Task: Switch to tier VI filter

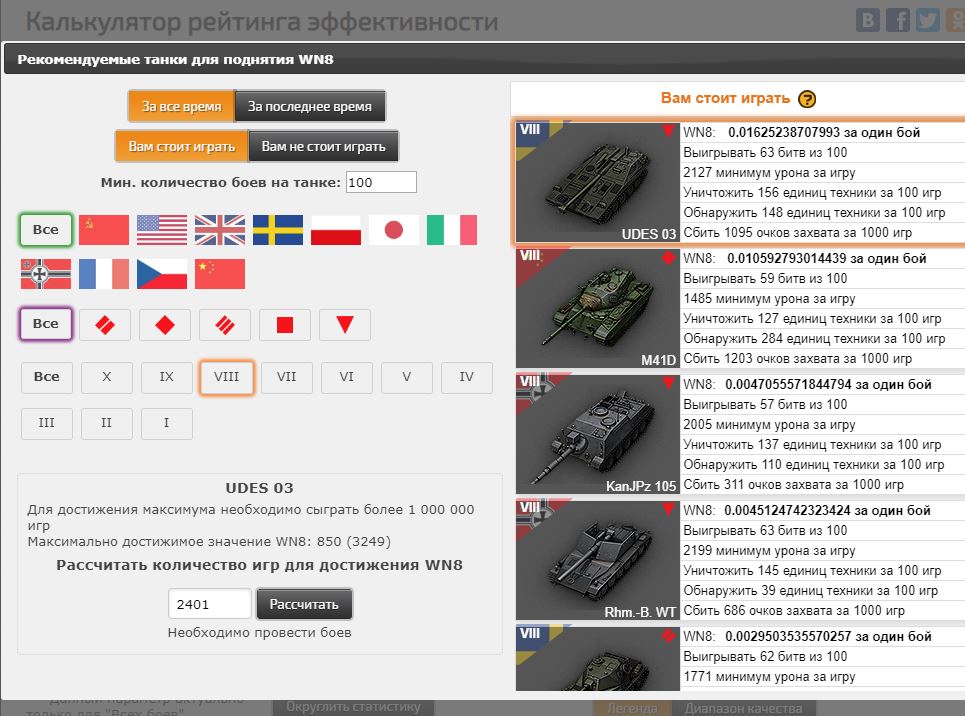Action: click(x=347, y=377)
